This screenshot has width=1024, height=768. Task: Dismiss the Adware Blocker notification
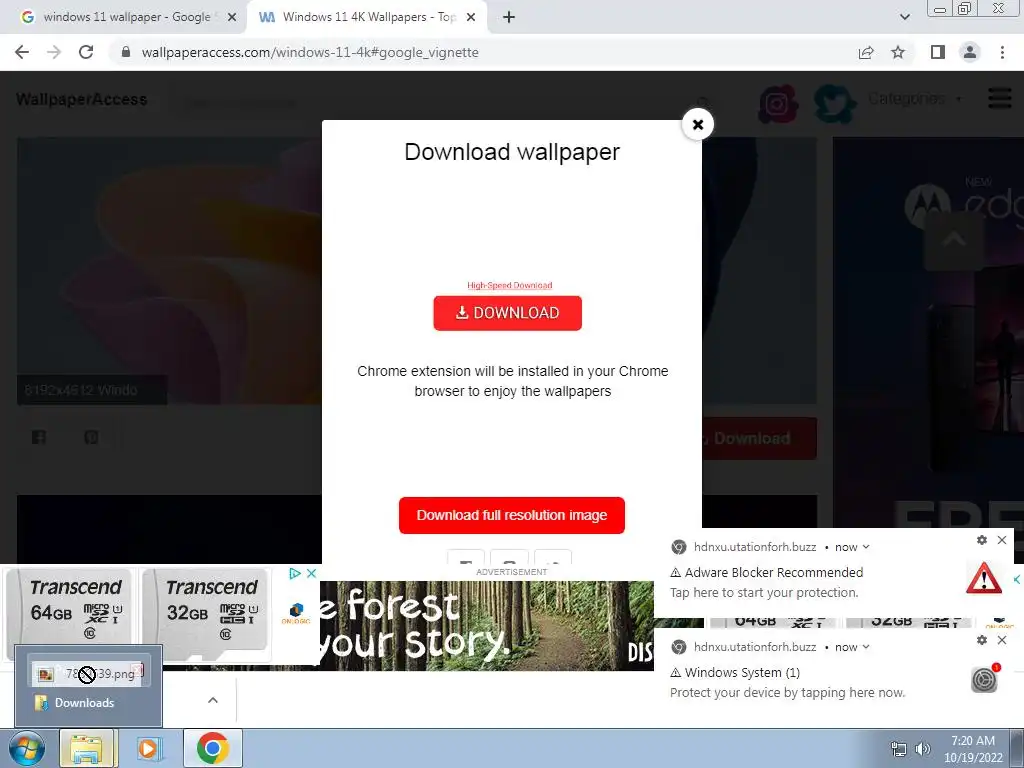[1002, 540]
